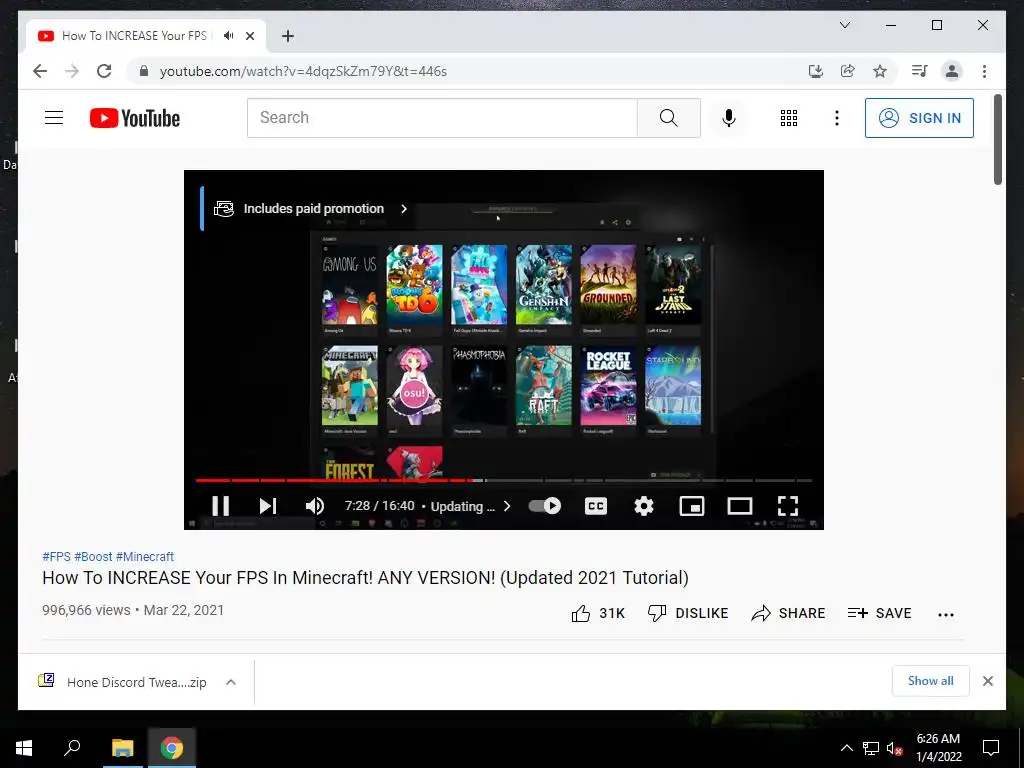Image resolution: width=1024 pixels, height=768 pixels.
Task: Open the tab search dropdown
Action: (844, 25)
